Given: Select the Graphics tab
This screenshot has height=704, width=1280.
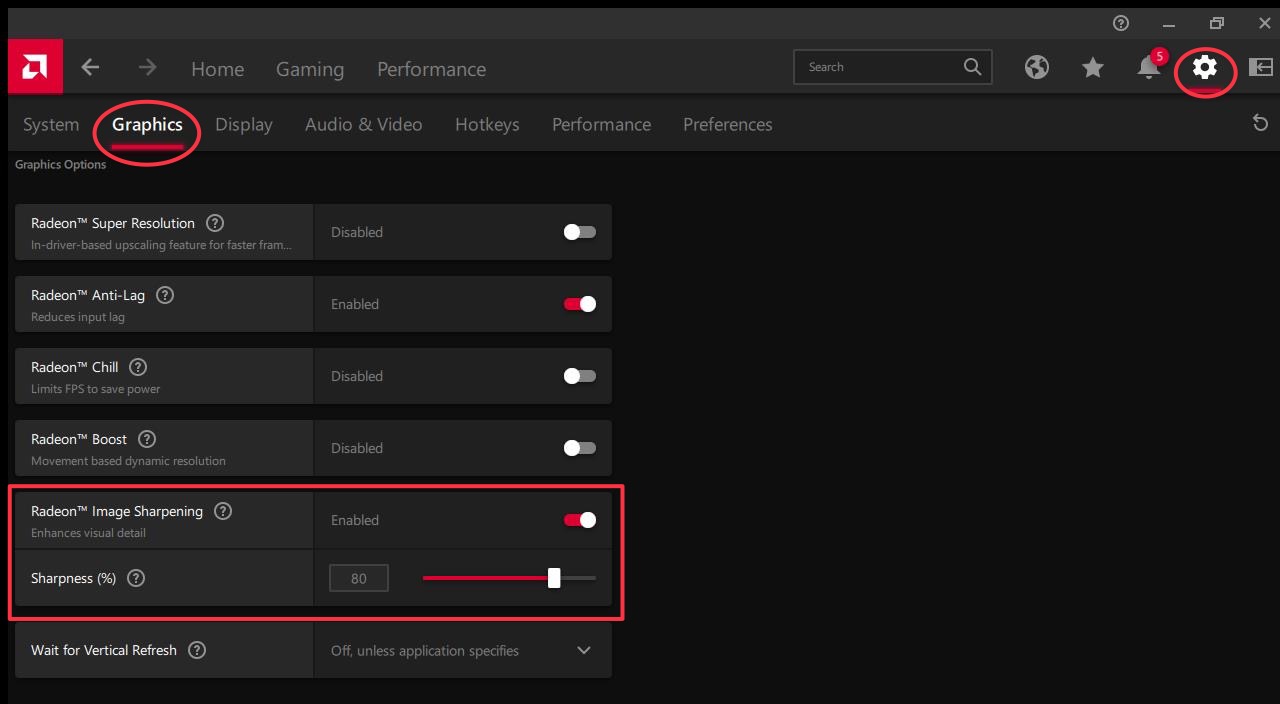Looking at the screenshot, I should 147,124.
